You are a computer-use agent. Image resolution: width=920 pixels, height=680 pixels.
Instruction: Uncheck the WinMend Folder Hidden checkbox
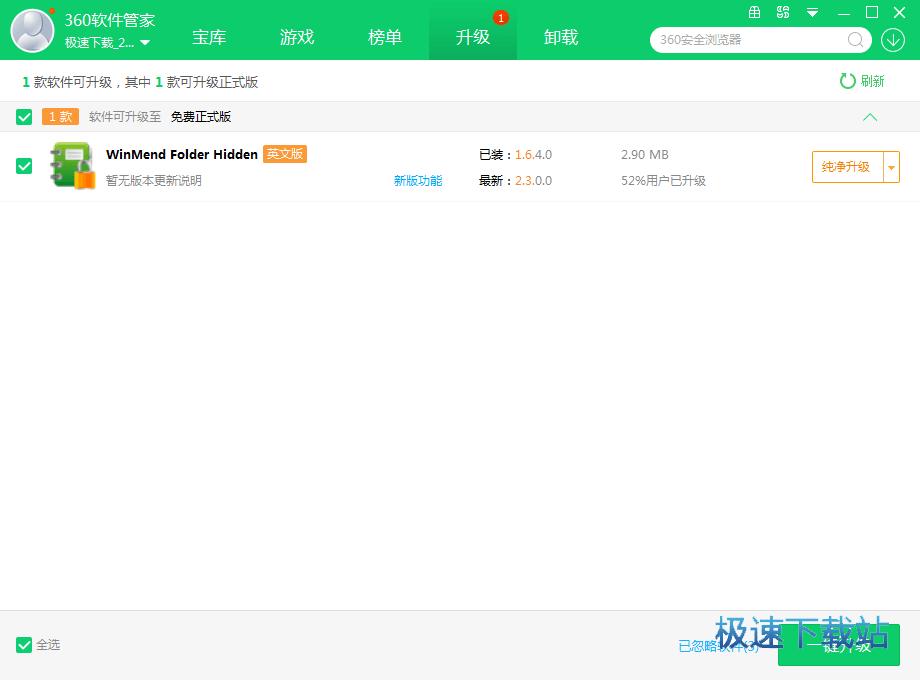[24, 166]
